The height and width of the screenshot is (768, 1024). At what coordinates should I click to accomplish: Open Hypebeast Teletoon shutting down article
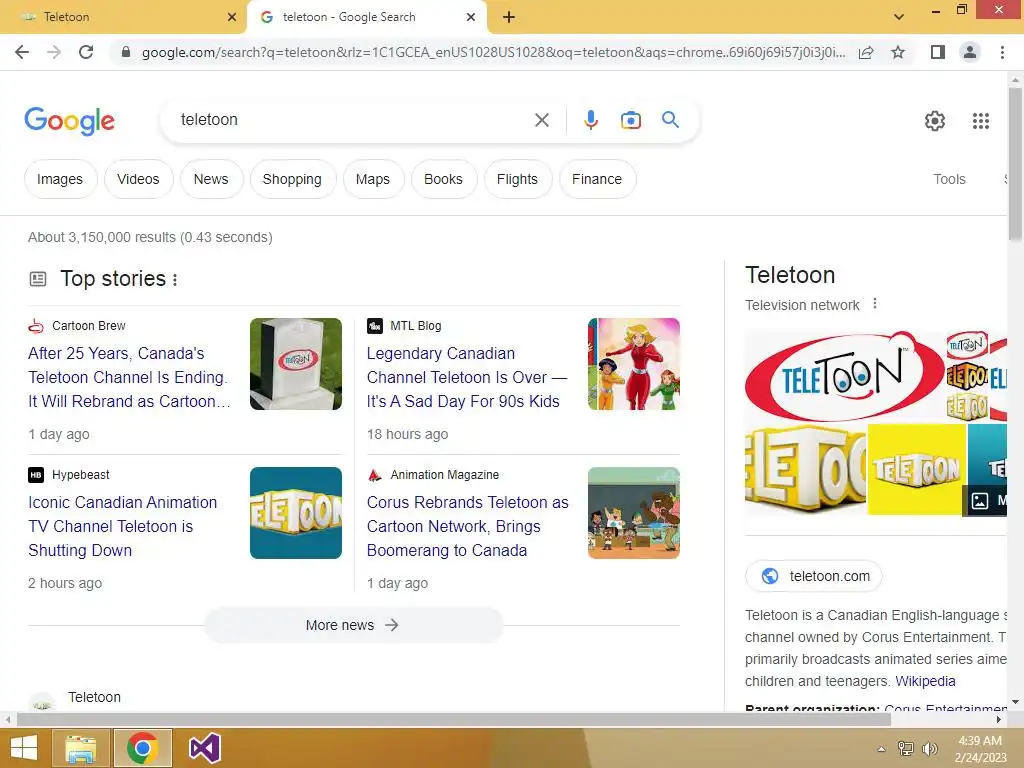point(123,526)
